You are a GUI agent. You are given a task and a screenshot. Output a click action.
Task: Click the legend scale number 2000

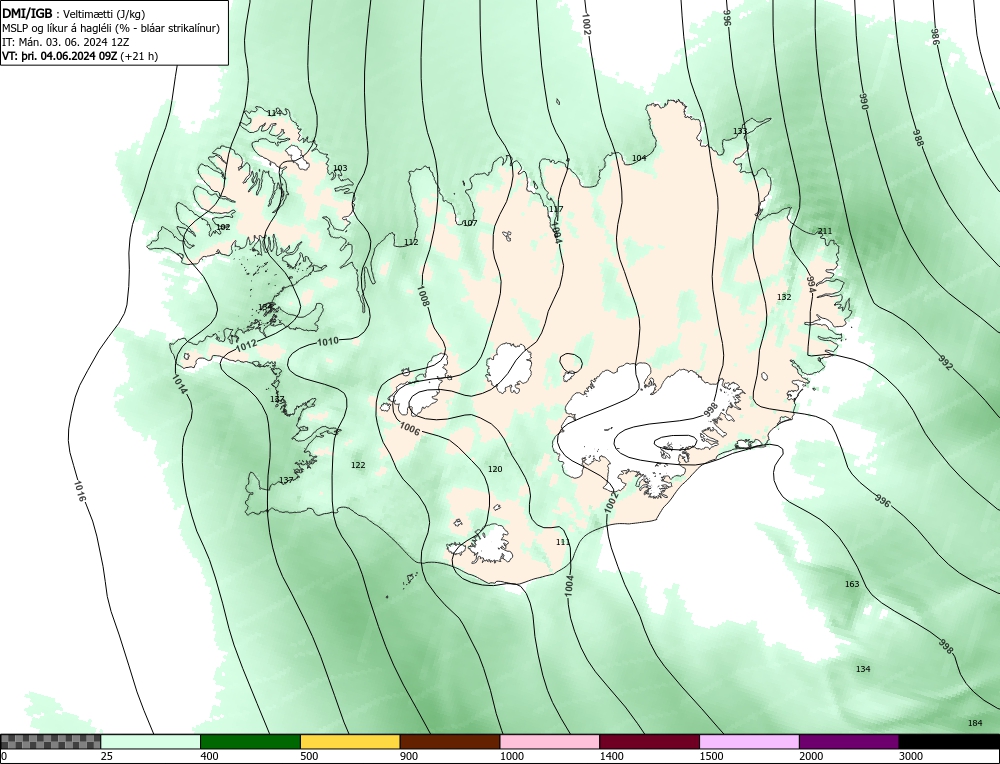[811, 756]
